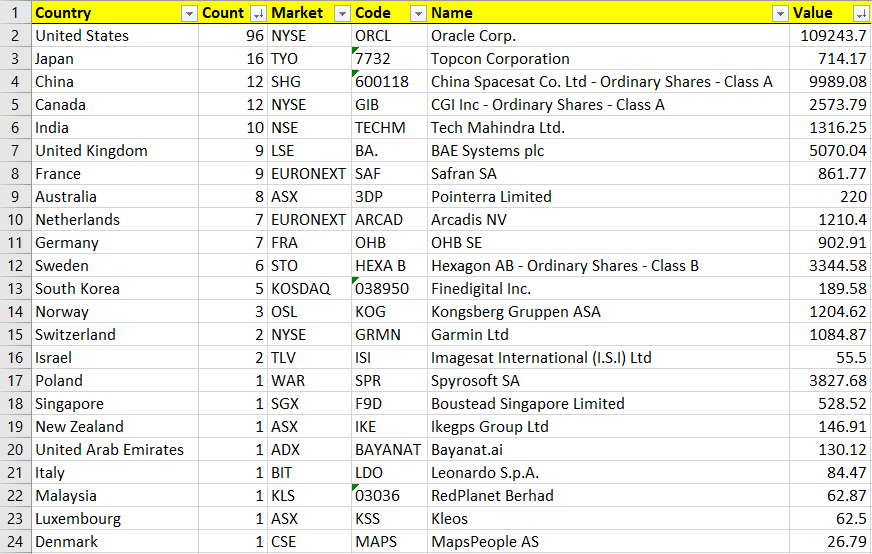Viewport: 872px width, 554px height.
Task: Select the cell 'OHB SE'
Action: [x=608, y=243]
